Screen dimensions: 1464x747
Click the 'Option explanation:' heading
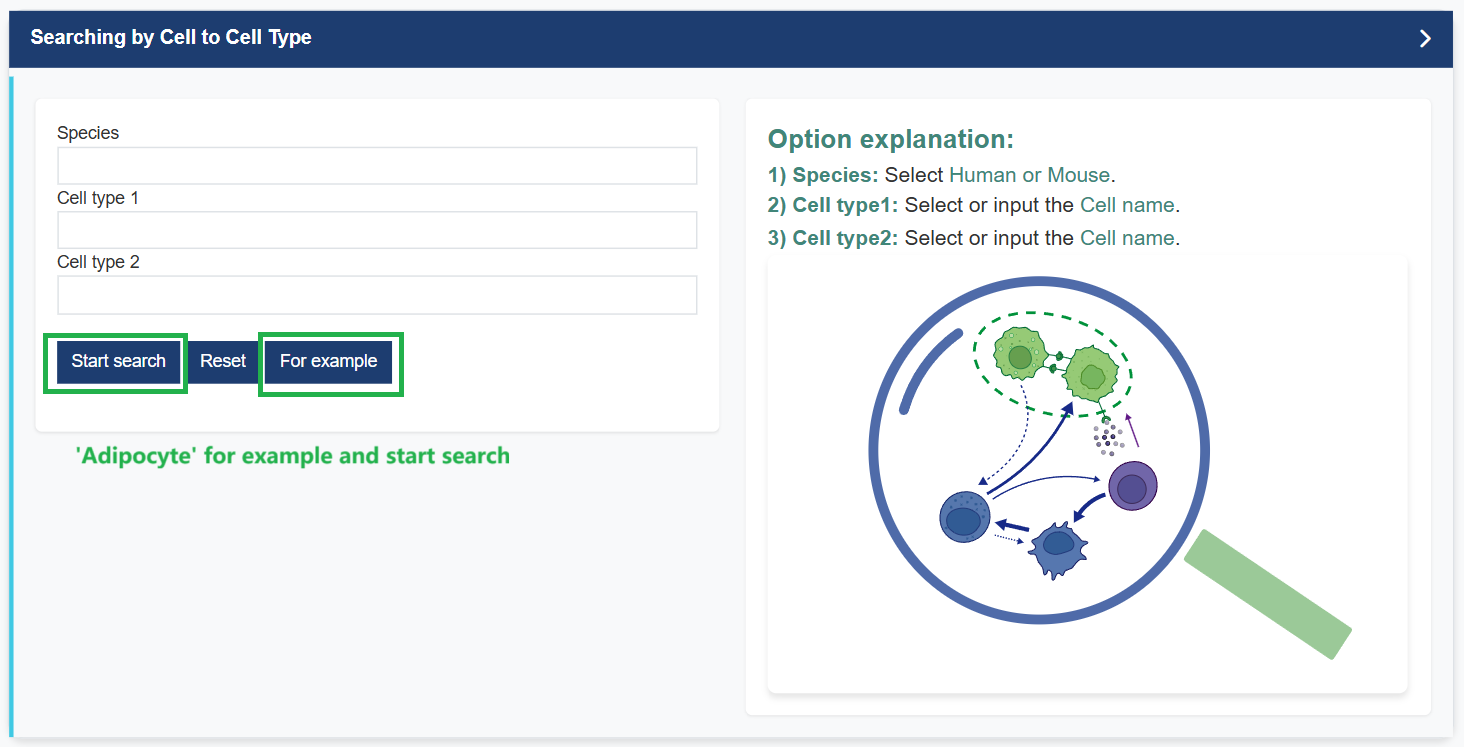click(x=891, y=139)
